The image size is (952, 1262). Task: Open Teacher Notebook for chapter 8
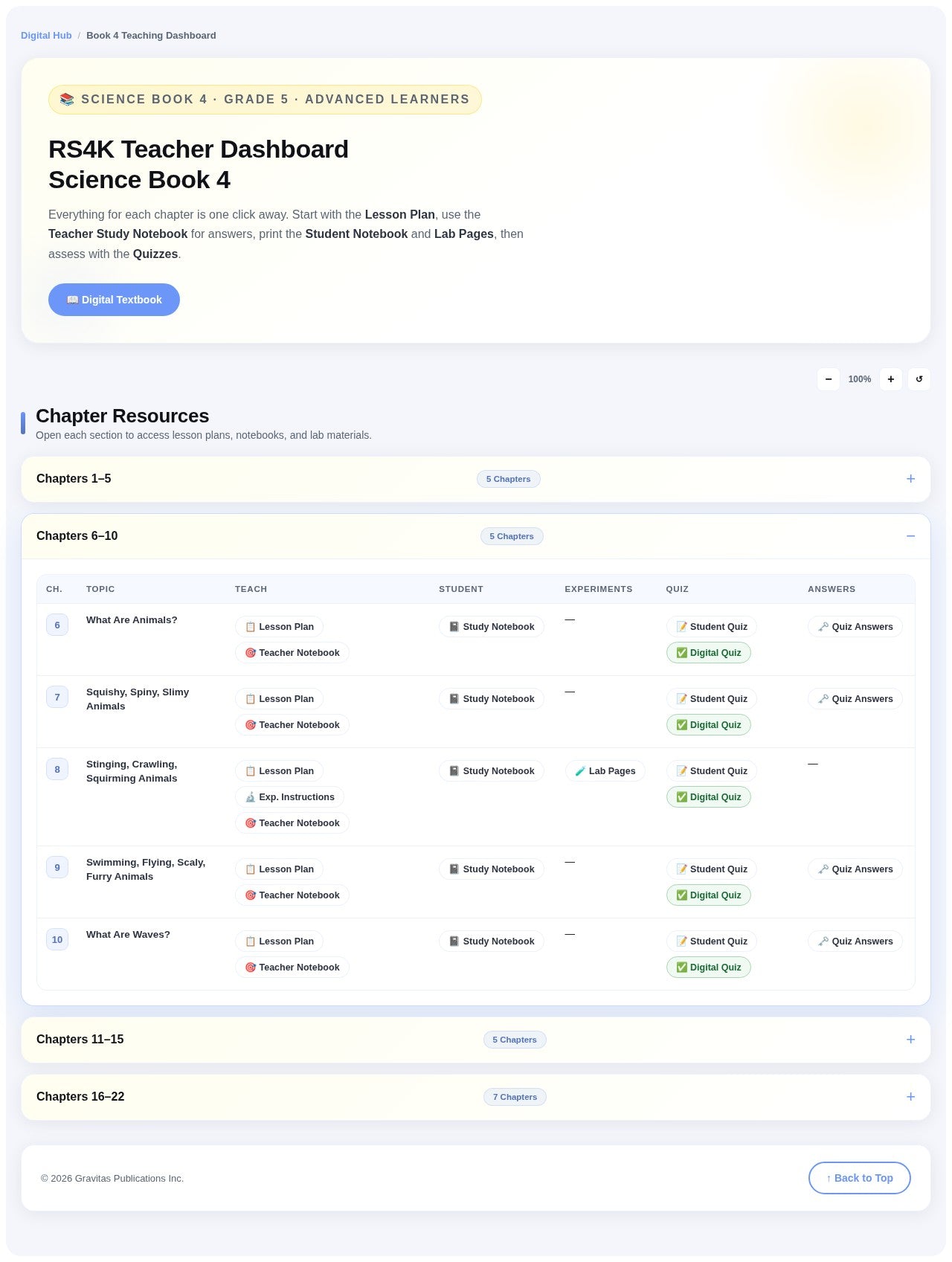[292, 823]
